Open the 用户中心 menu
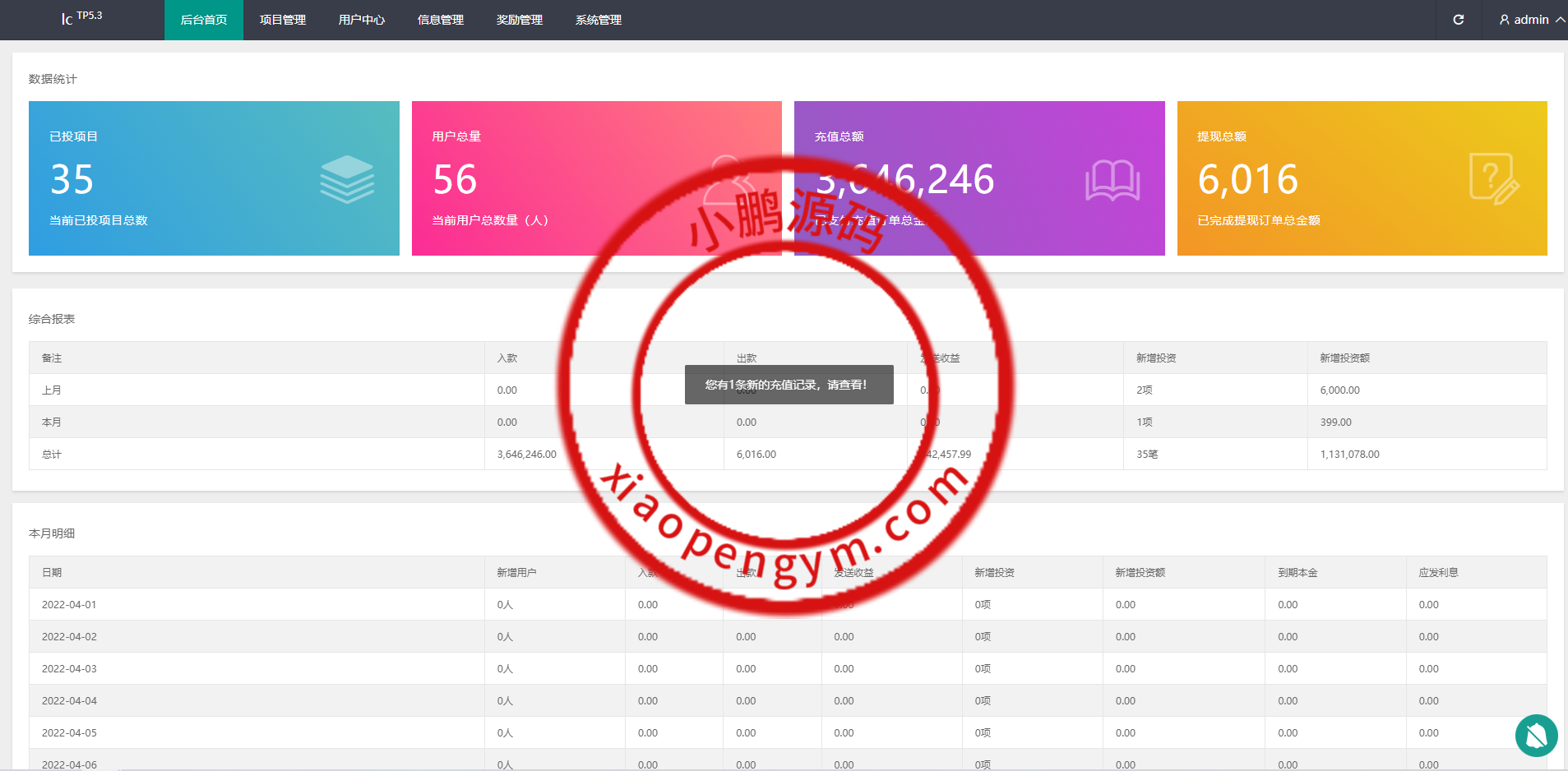 (x=362, y=20)
